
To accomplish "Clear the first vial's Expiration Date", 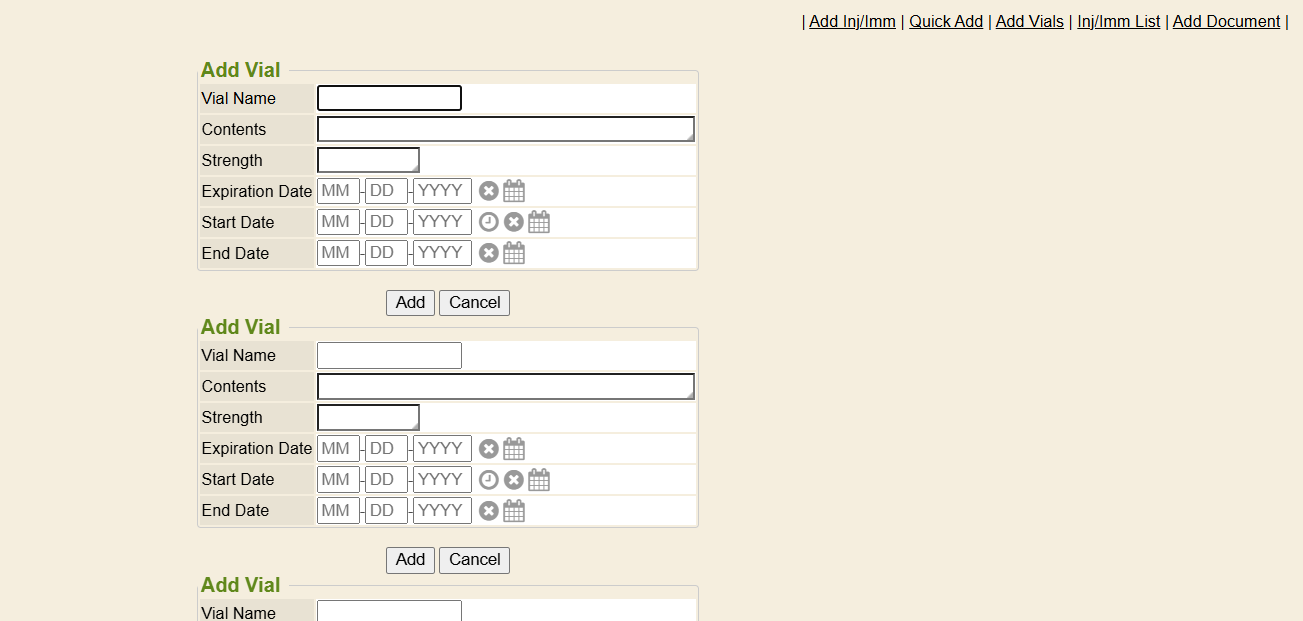I will [x=488, y=191].
